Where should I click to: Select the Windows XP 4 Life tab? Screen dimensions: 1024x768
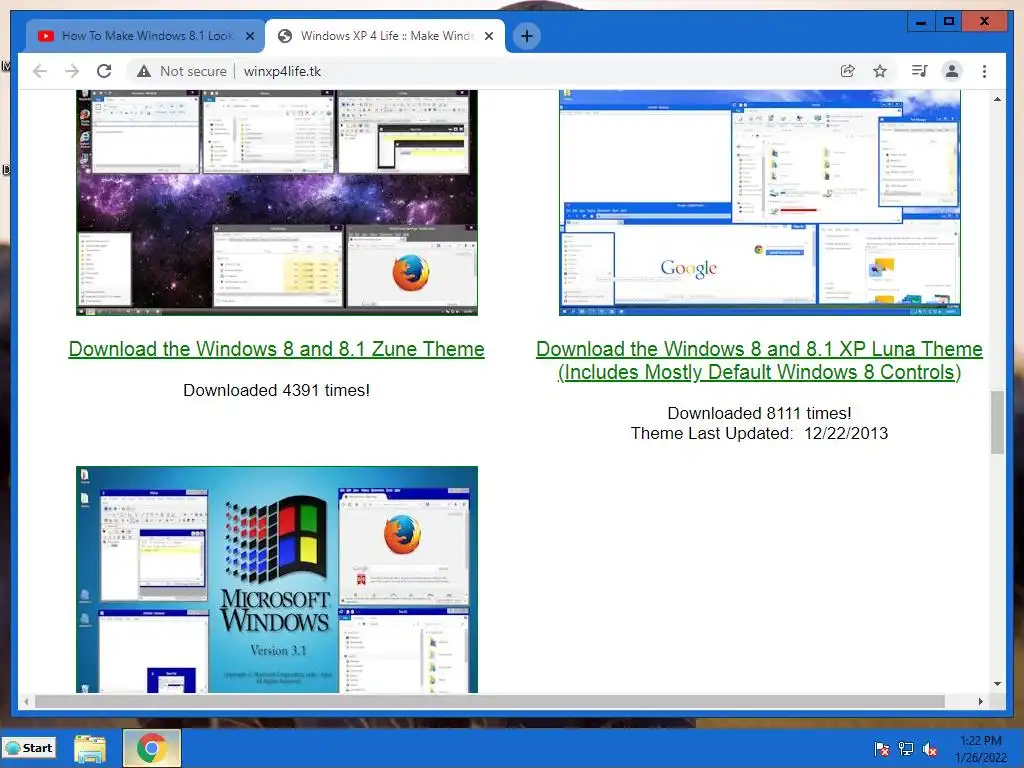click(385, 36)
